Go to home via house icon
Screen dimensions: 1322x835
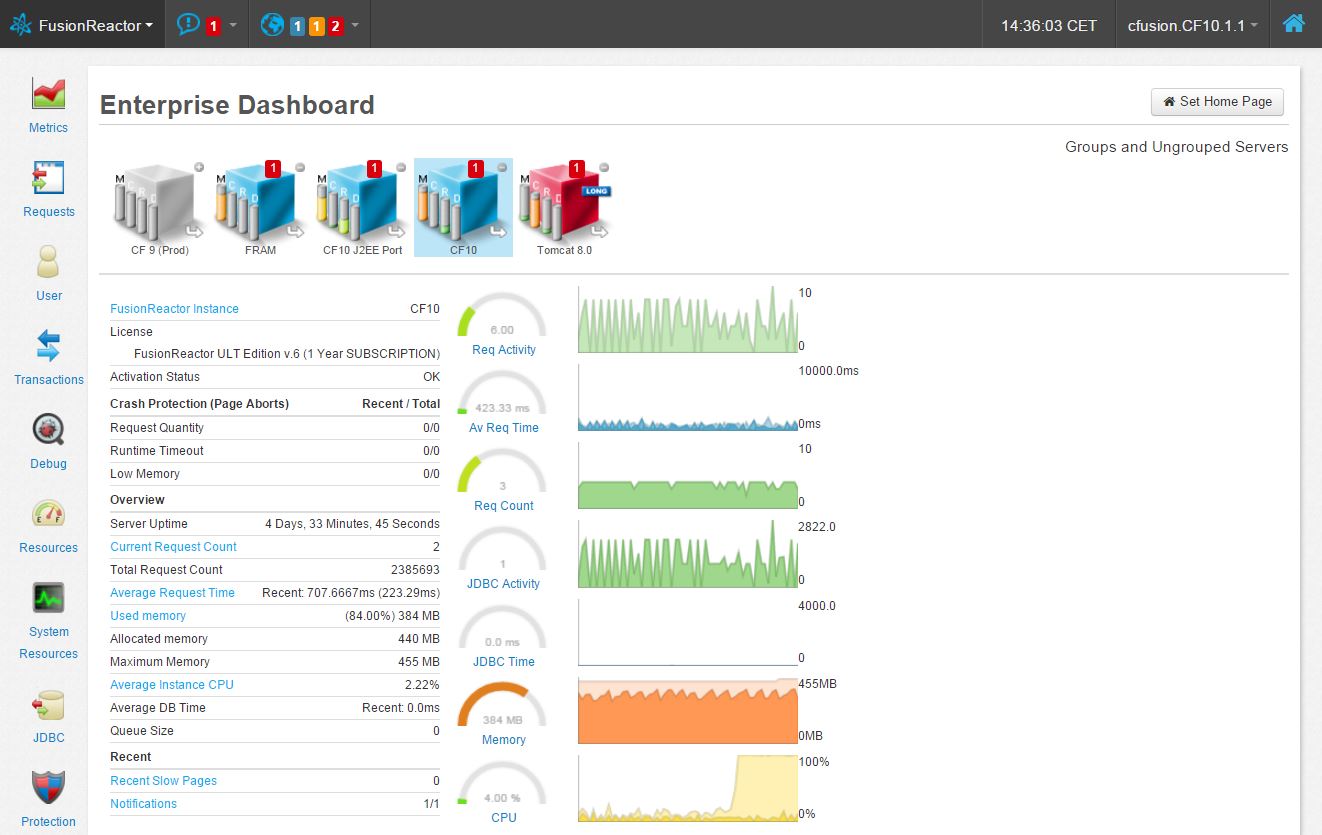(x=1293, y=24)
